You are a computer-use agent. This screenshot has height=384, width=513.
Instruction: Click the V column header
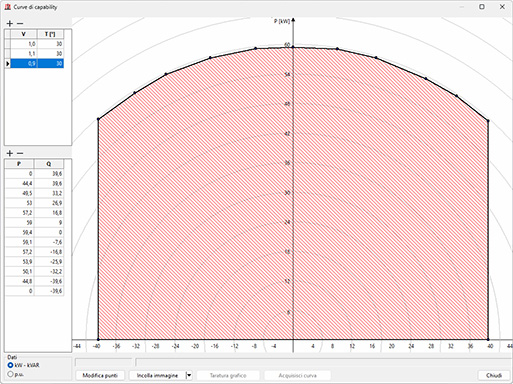24,34
